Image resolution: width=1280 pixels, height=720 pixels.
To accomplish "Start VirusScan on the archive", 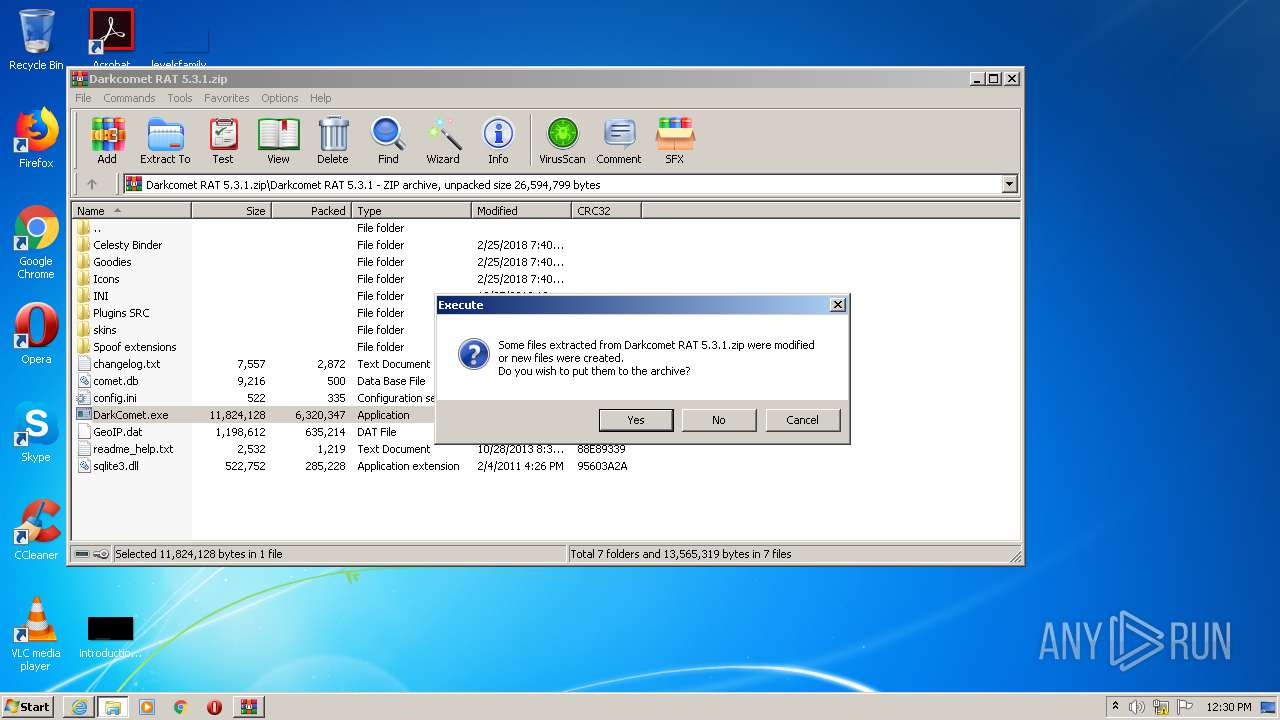I will [562, 140].
